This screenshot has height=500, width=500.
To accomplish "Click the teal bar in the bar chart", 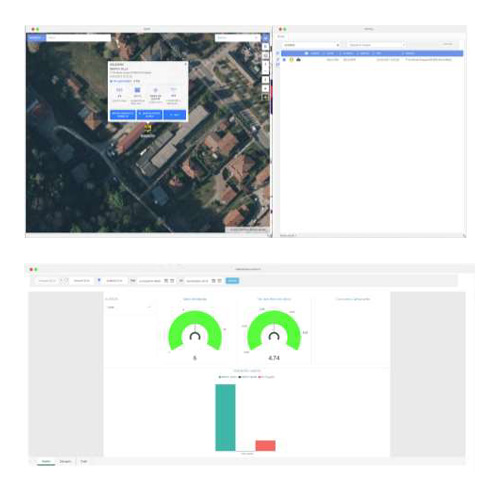I will [x=225, y=418].
